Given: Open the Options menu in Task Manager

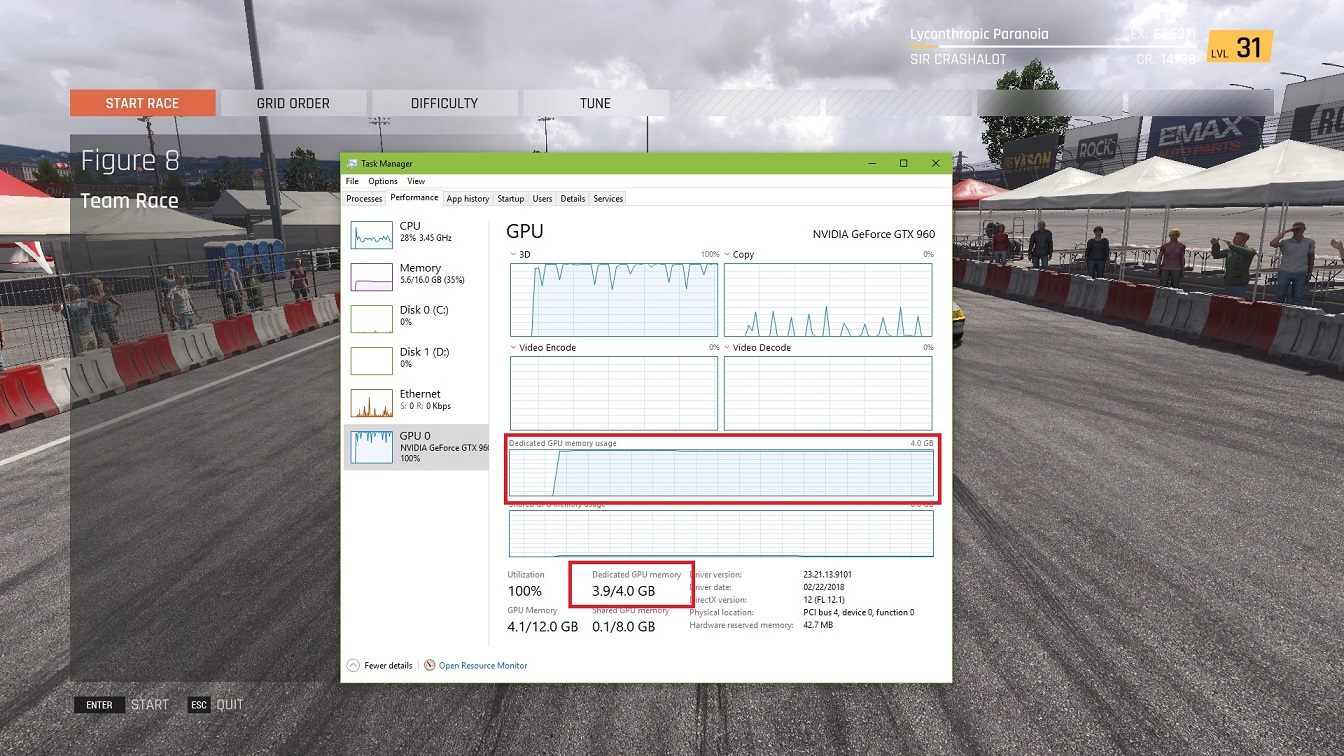Looking at the screenshot, I should tap(383, 181).
